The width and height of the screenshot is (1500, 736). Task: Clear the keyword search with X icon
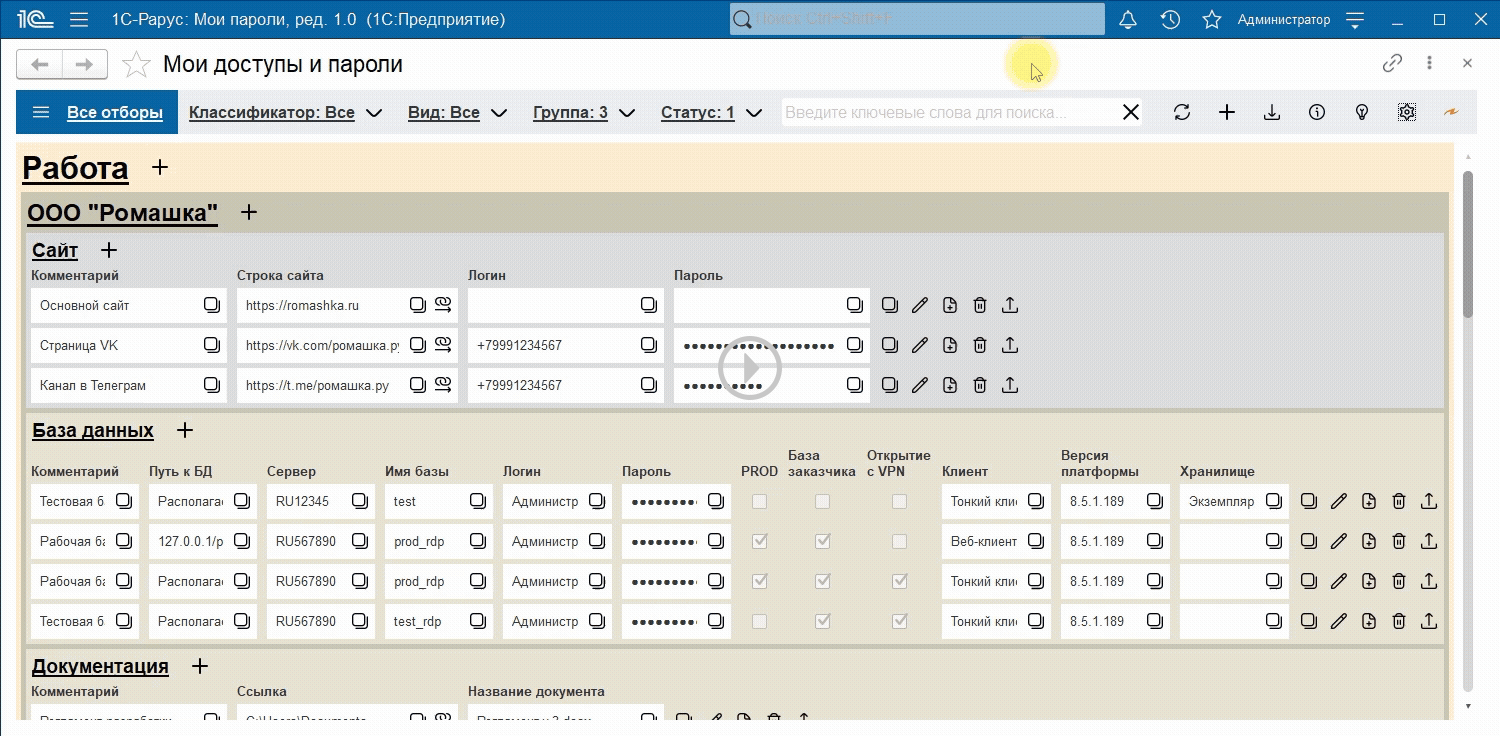click(x=1131, y=112)
